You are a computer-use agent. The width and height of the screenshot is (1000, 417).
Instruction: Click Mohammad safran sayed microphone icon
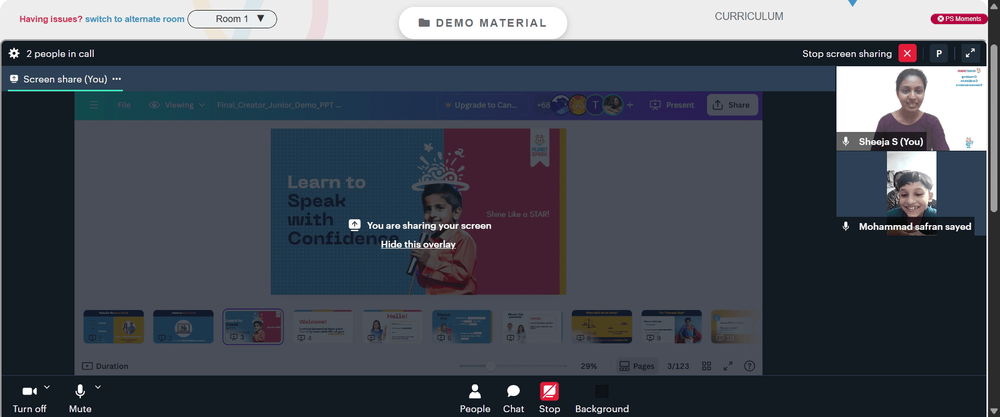coord(846,226)
